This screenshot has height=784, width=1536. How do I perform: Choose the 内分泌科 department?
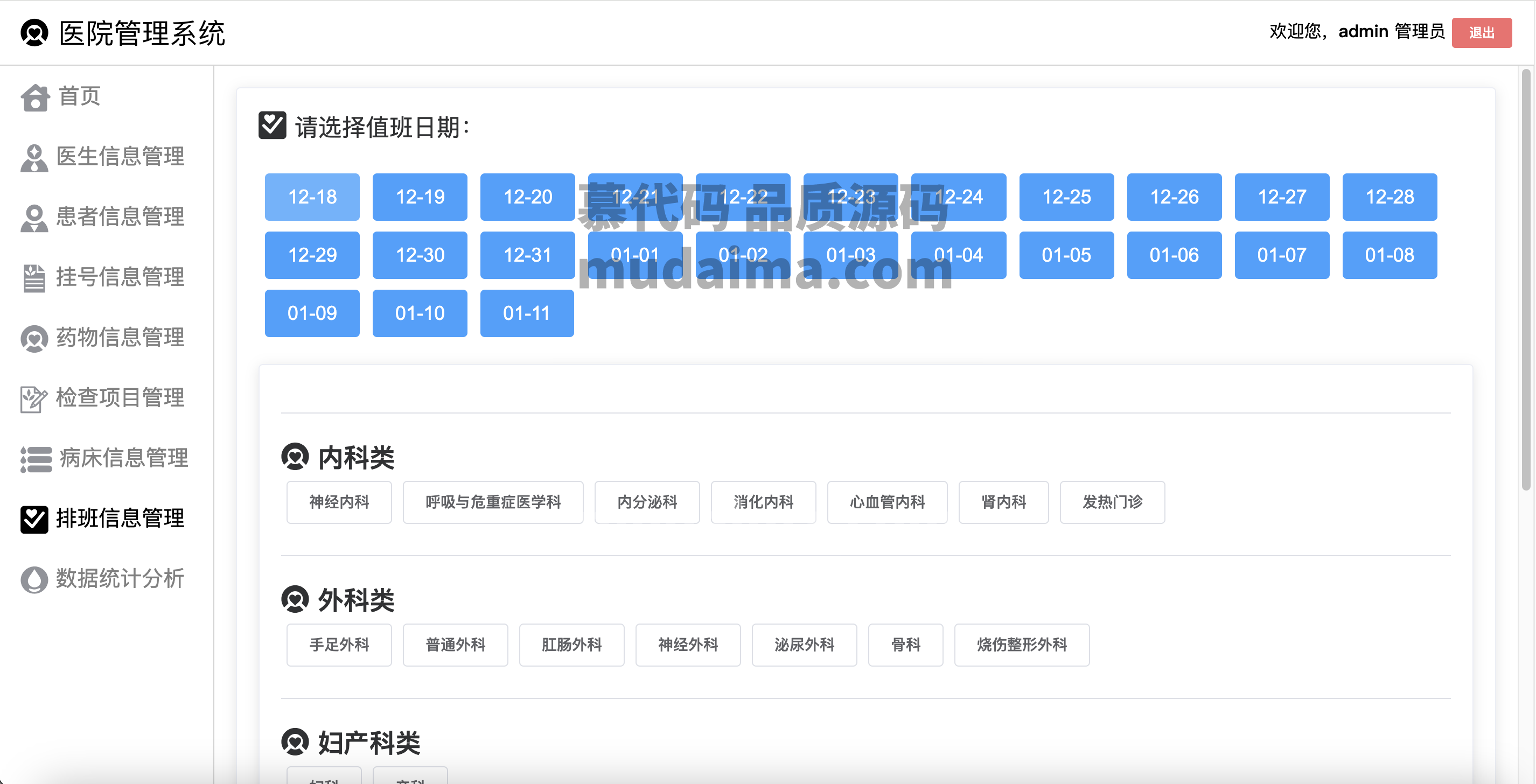(x=647, y=502)
